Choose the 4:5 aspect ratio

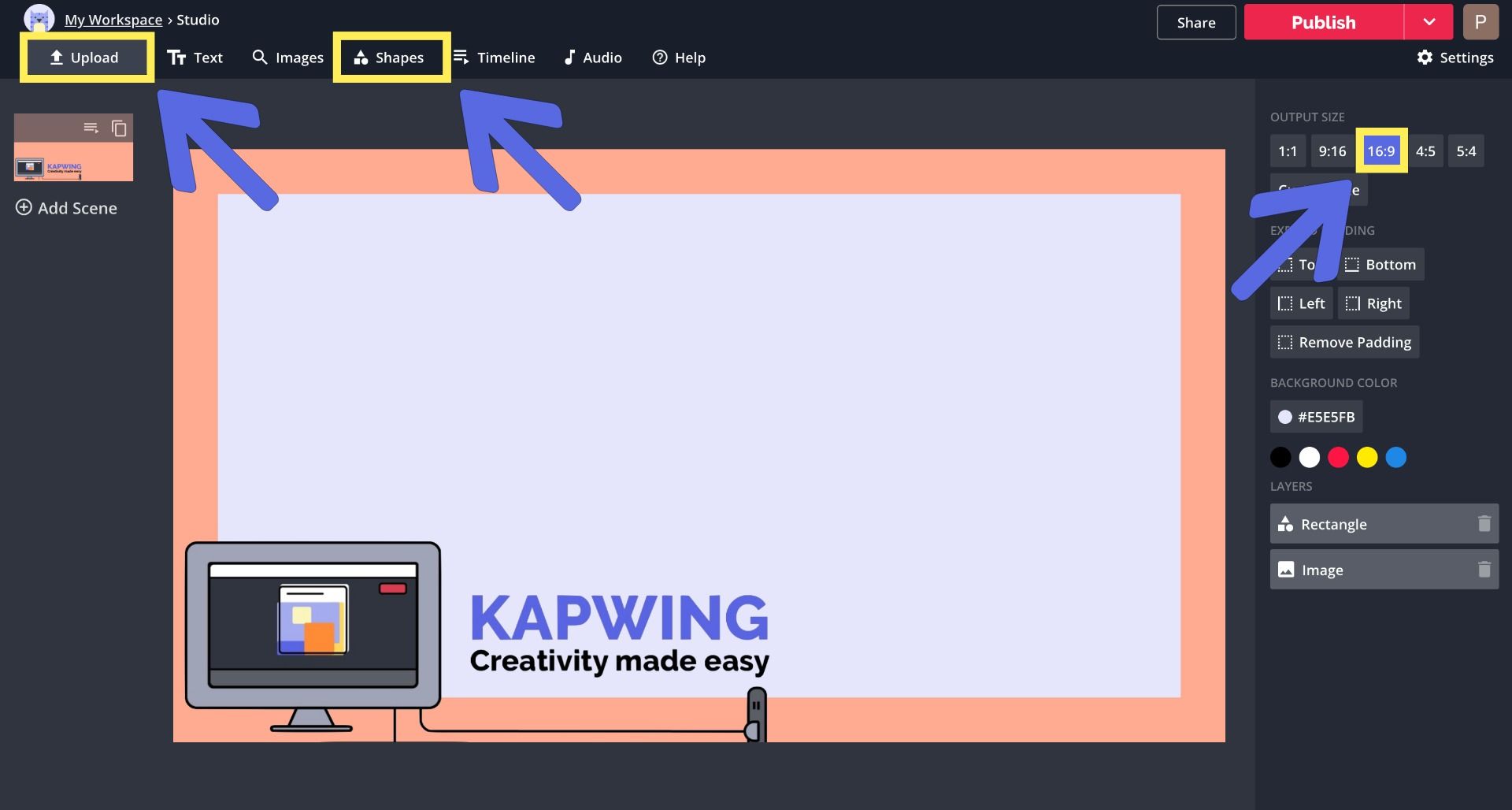point(1425,151)
